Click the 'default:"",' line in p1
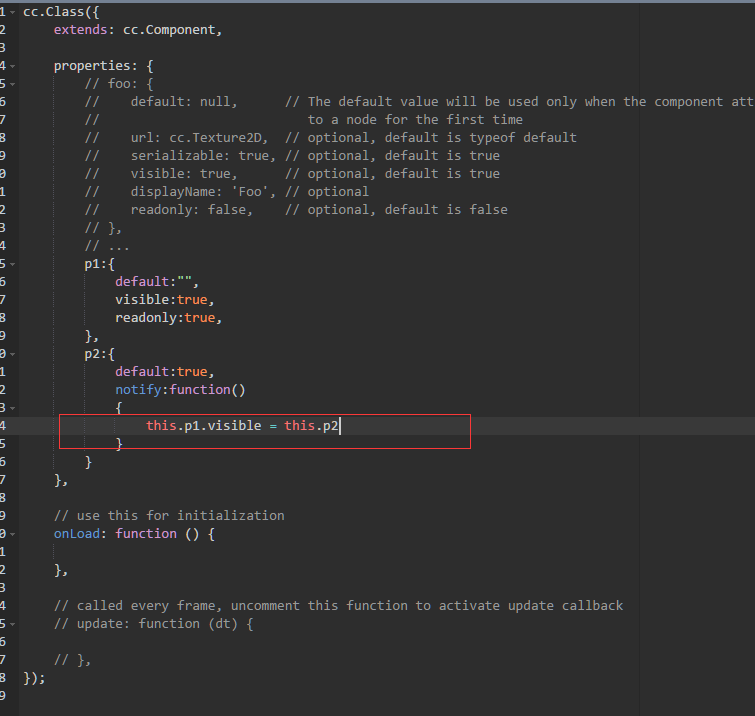Viewport: 755px width, 716px height. pyautogui.click(x=157, y=282)
